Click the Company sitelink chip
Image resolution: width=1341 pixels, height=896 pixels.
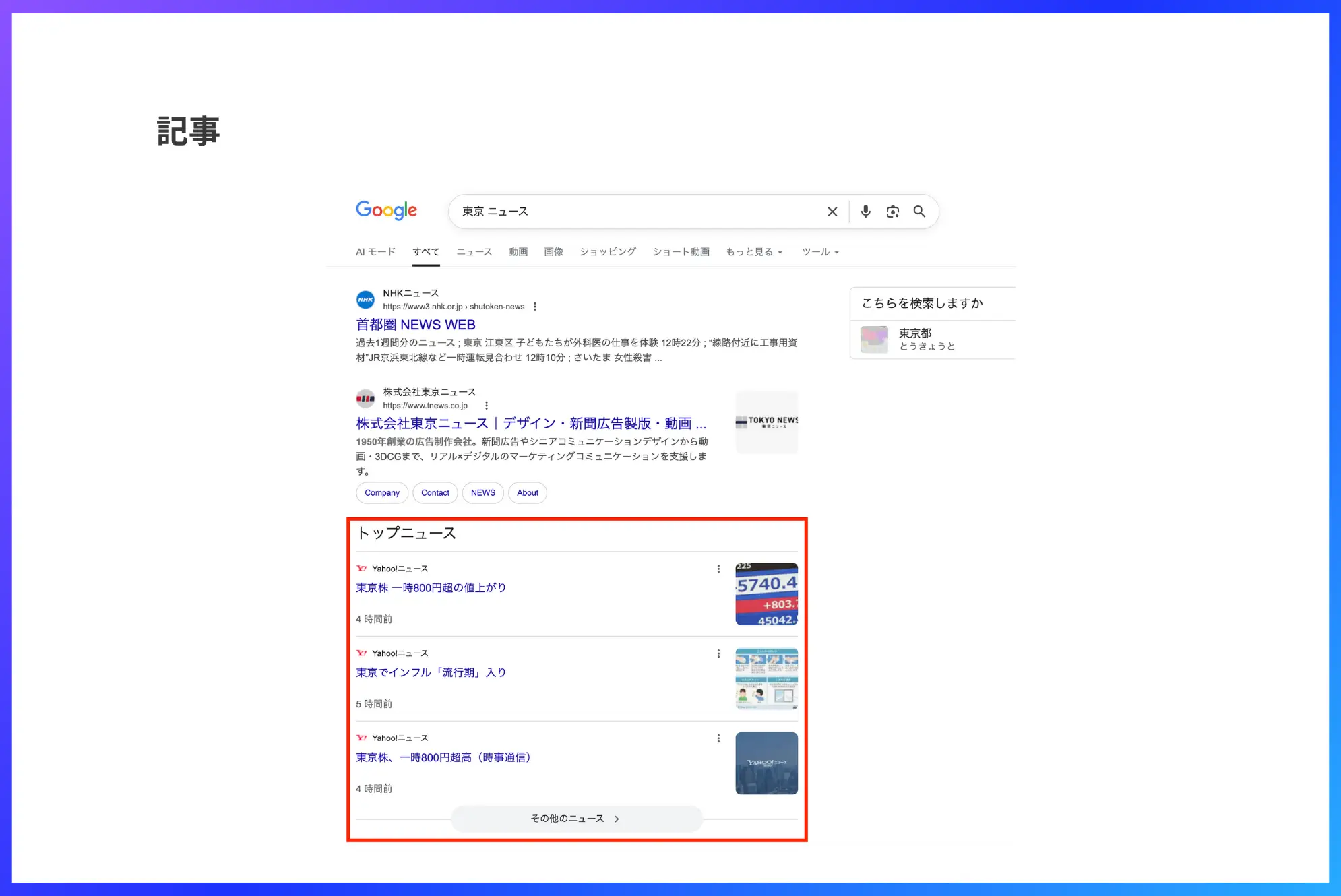click(382, 493)
